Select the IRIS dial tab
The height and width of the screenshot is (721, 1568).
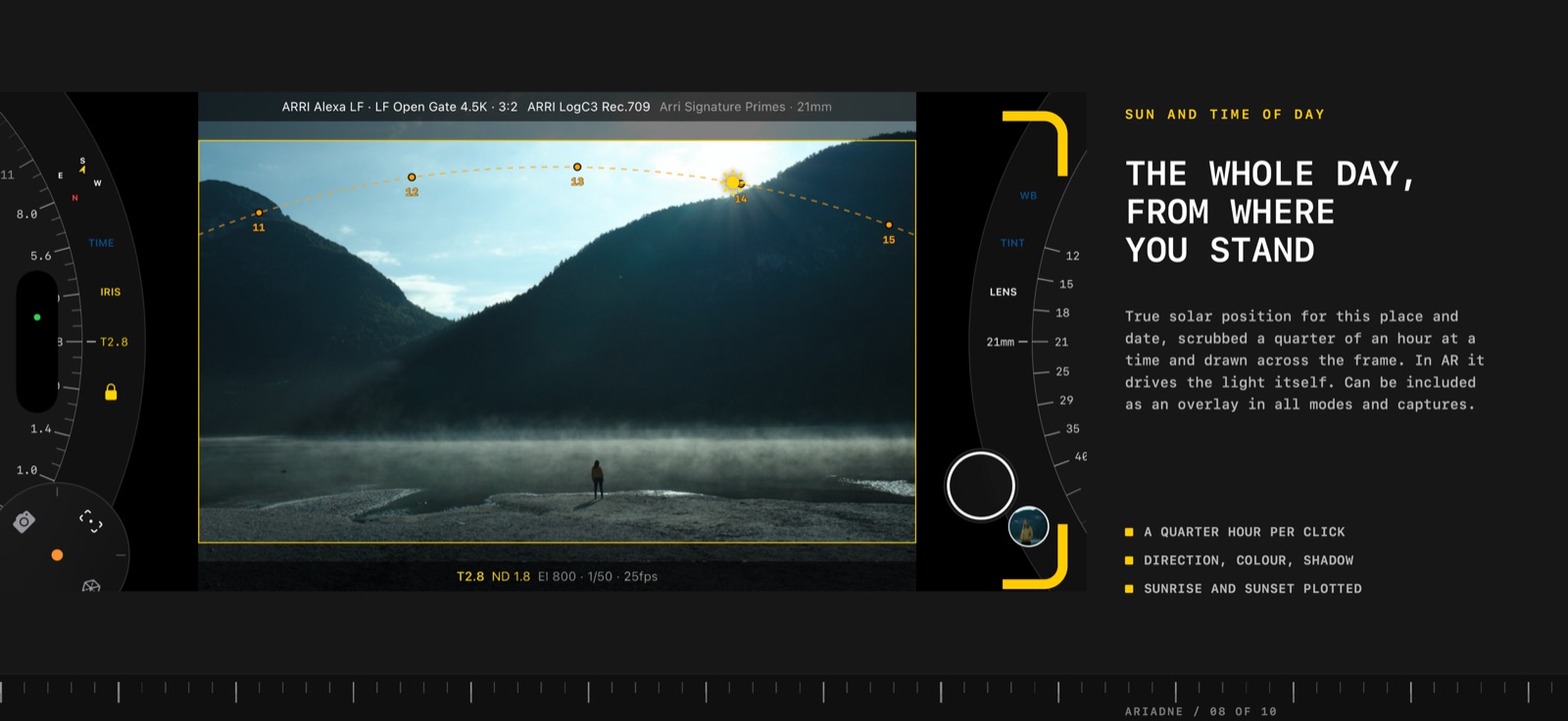pyautogui.click(x=111, y=292)
